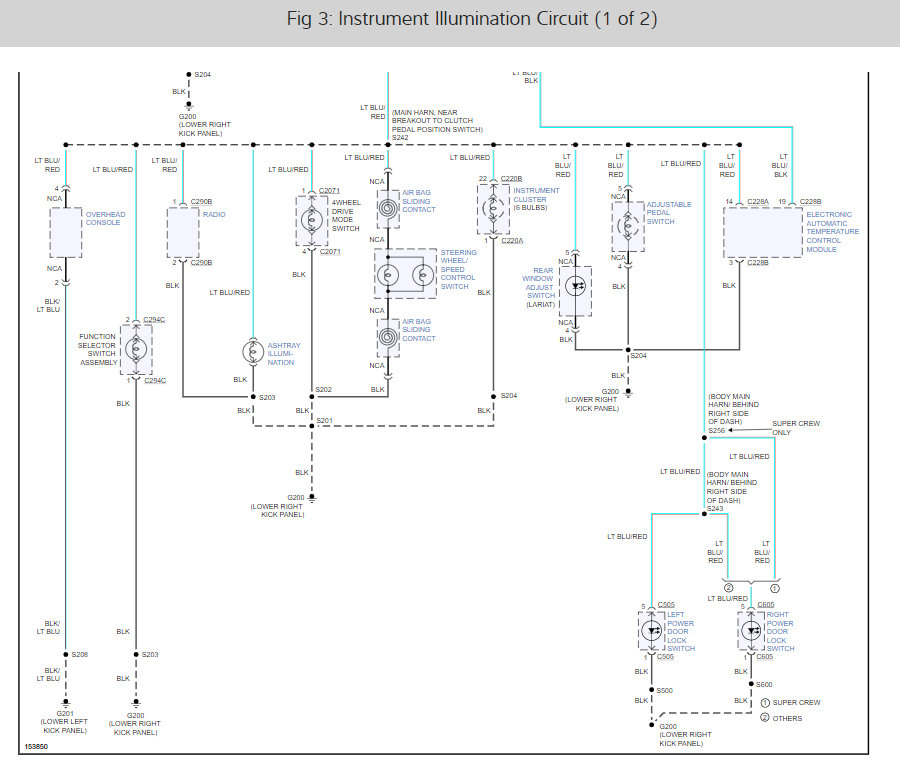Click the S201 splice label
Viewport: 900px width, 770px height.
324,421
